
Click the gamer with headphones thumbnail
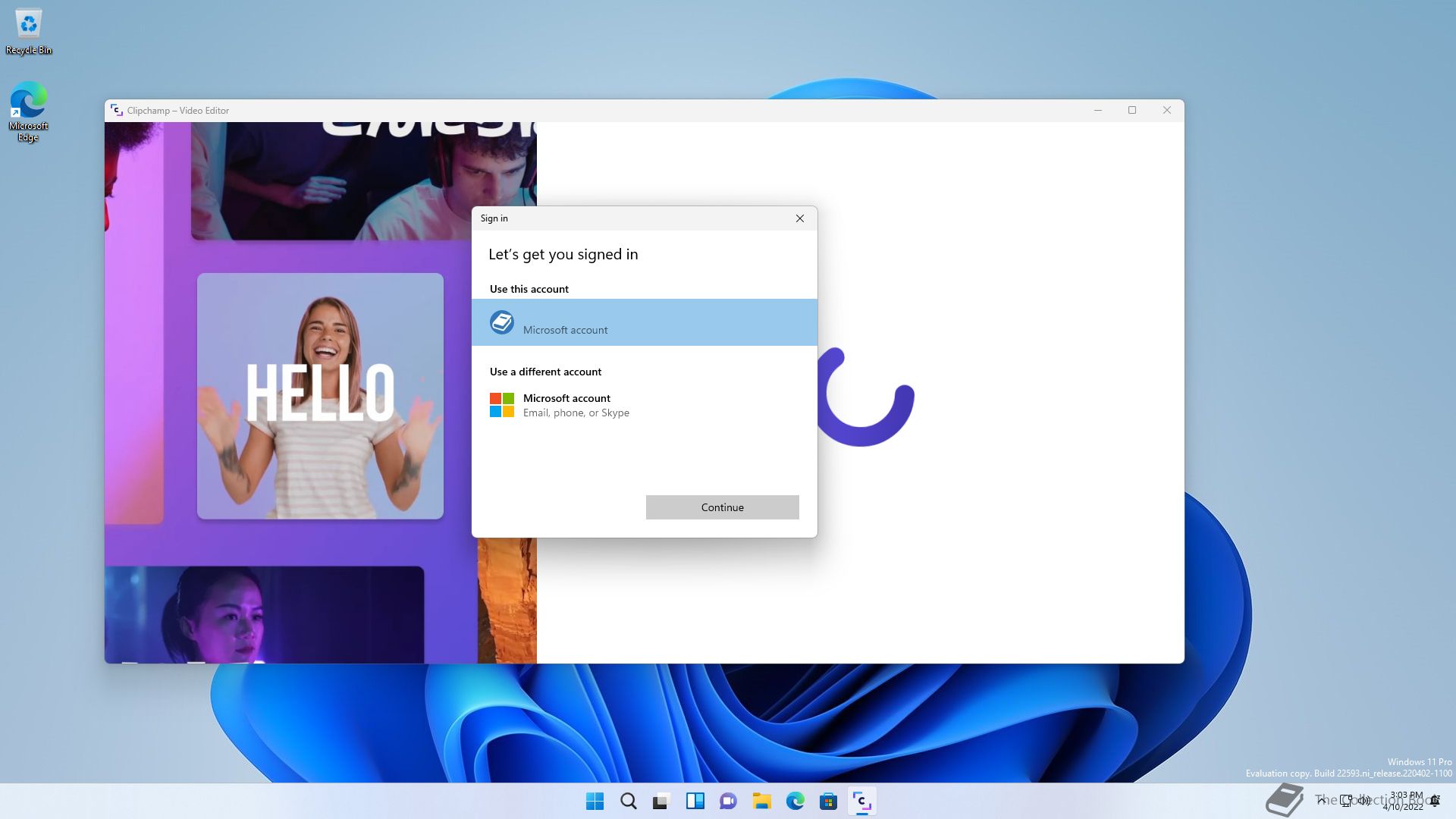pyautogui.click(x=364, y=180)
